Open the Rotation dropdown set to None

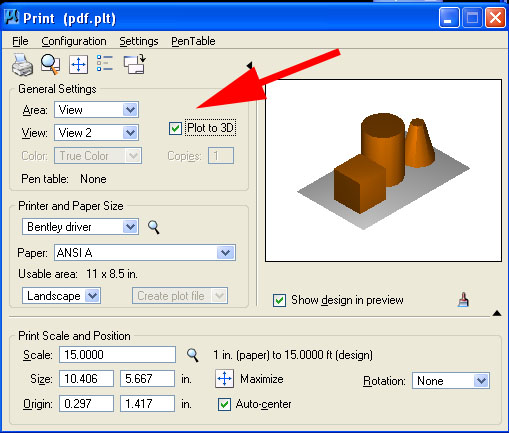pyautogui.click(x=451, y=381)
